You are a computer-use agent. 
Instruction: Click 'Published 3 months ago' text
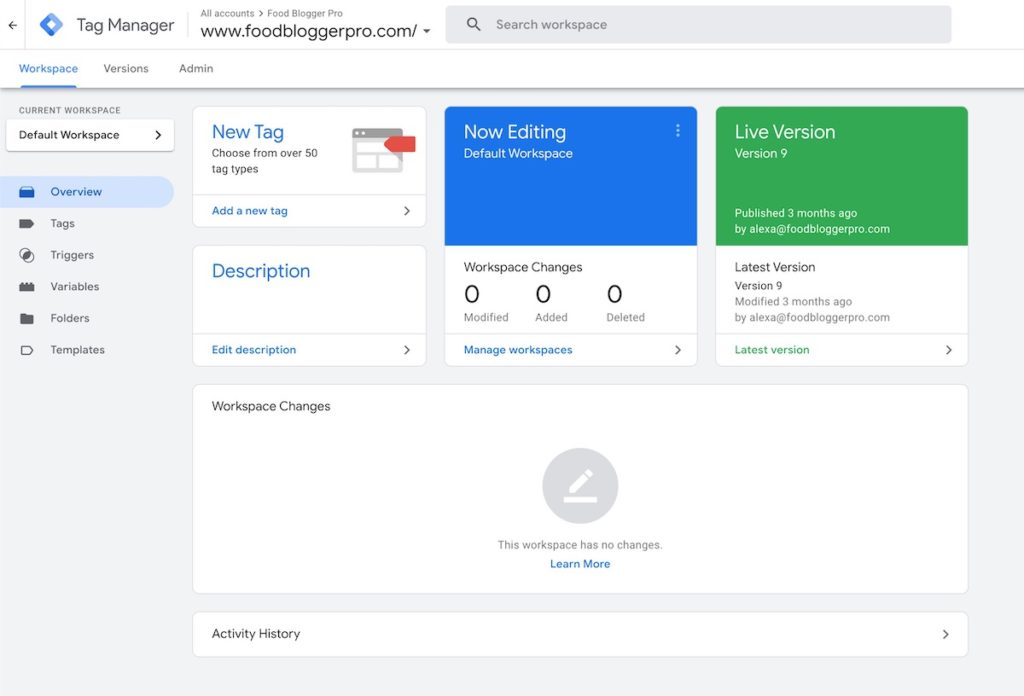point(795,213)
